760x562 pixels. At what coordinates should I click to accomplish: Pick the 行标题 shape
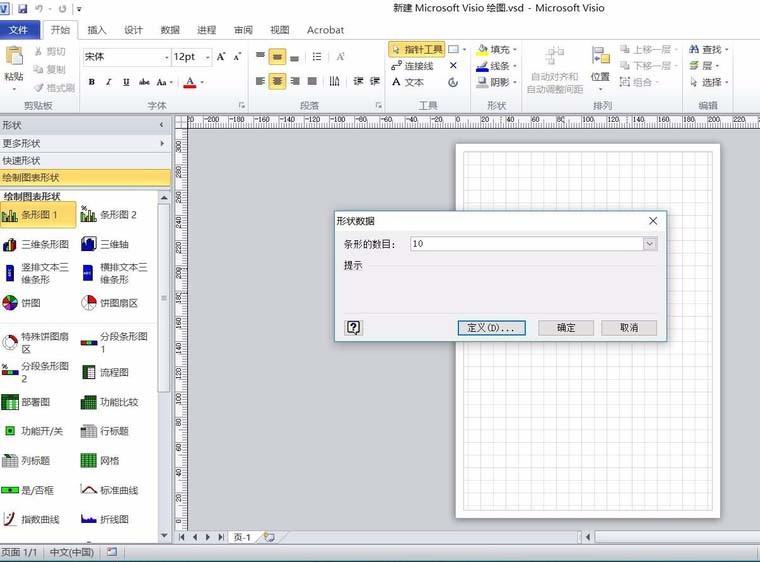click(105, 431)
